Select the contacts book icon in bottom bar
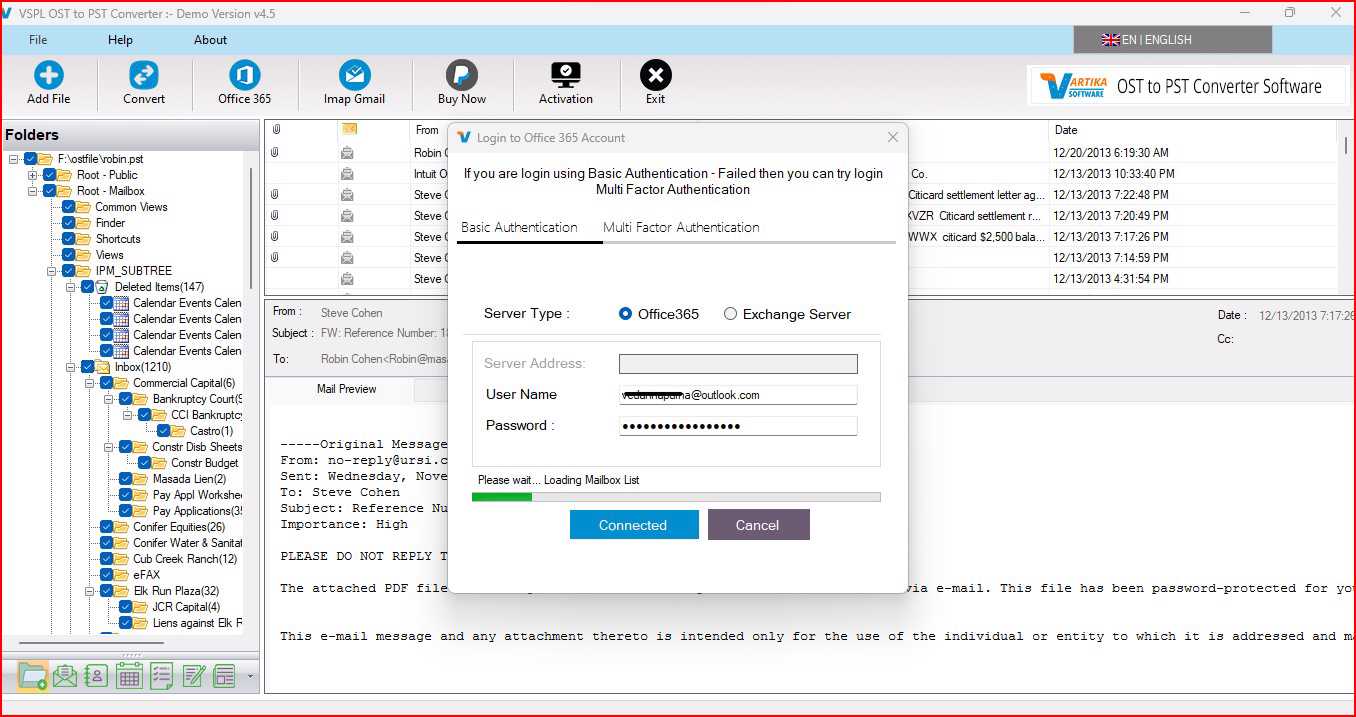Viewport: 1356px width, 717px height. 97,676
